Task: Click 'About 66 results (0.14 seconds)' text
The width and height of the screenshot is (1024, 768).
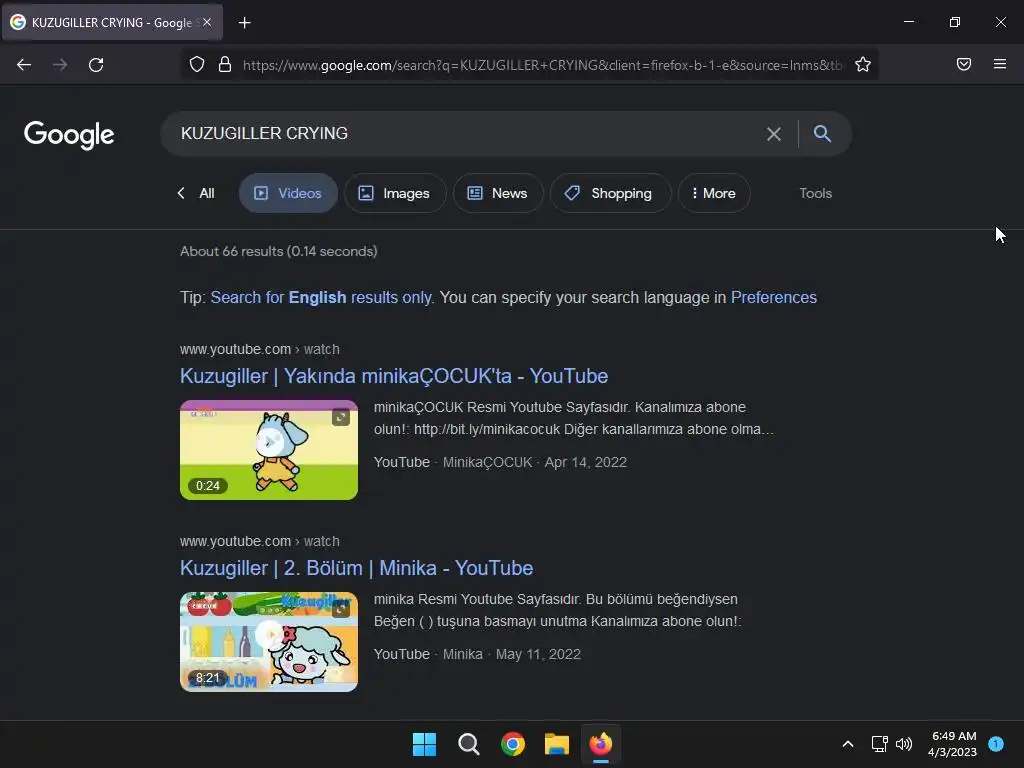Action: (279, 251)
